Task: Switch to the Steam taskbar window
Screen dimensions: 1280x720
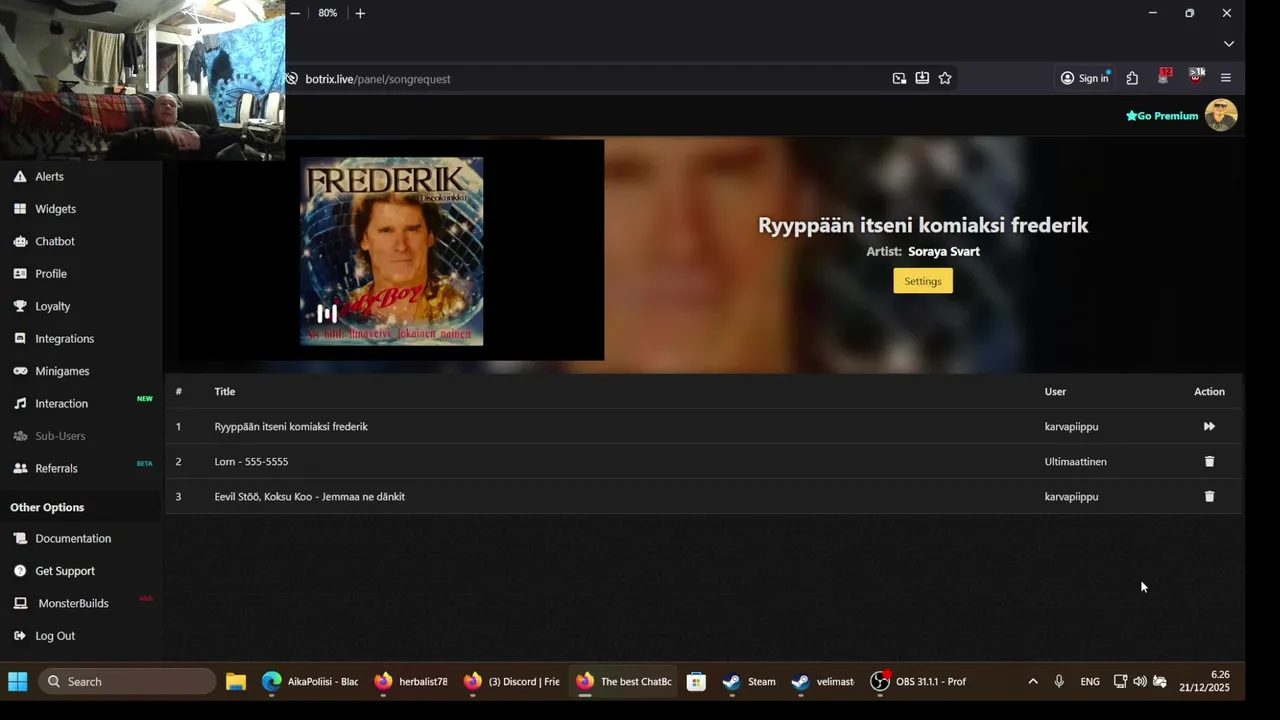Action: [x=749, y=682]
